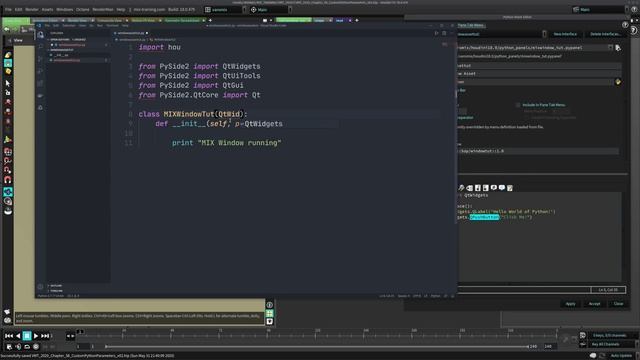Click the 'import hou' line in the editor
The image size is (640, 360).
pyautogui.click(x=159, y=47)
